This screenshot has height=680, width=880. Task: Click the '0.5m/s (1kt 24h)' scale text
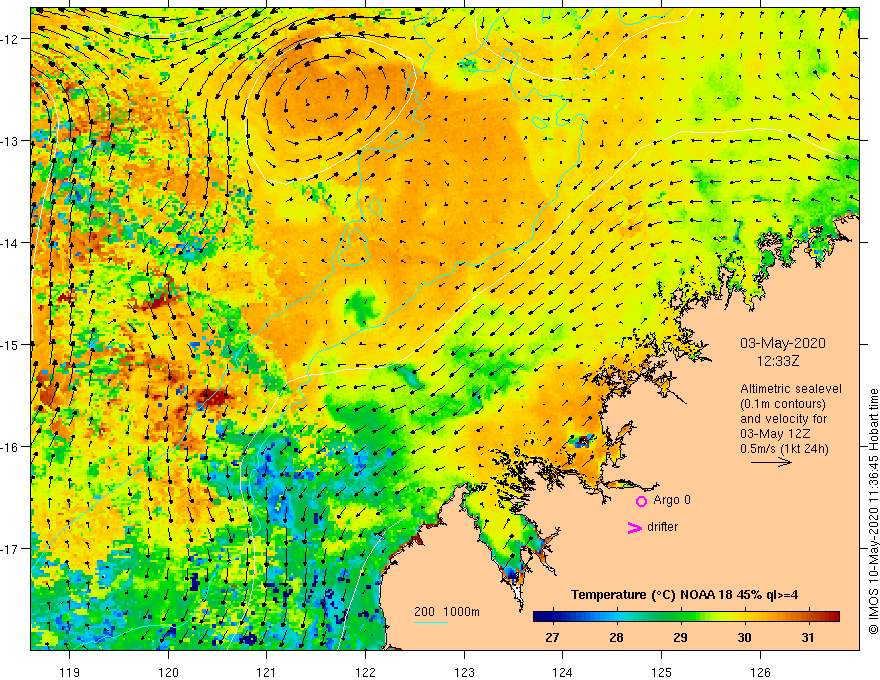point(784,449)
